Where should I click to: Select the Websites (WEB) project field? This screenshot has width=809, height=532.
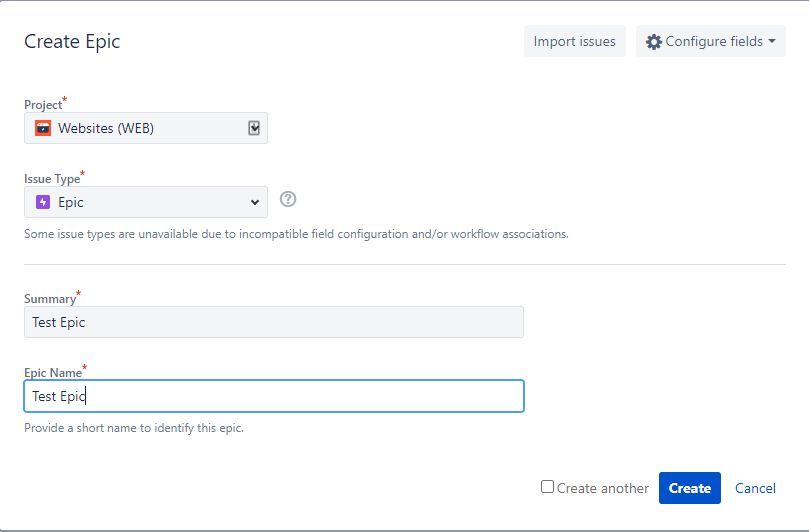(146, 128)
